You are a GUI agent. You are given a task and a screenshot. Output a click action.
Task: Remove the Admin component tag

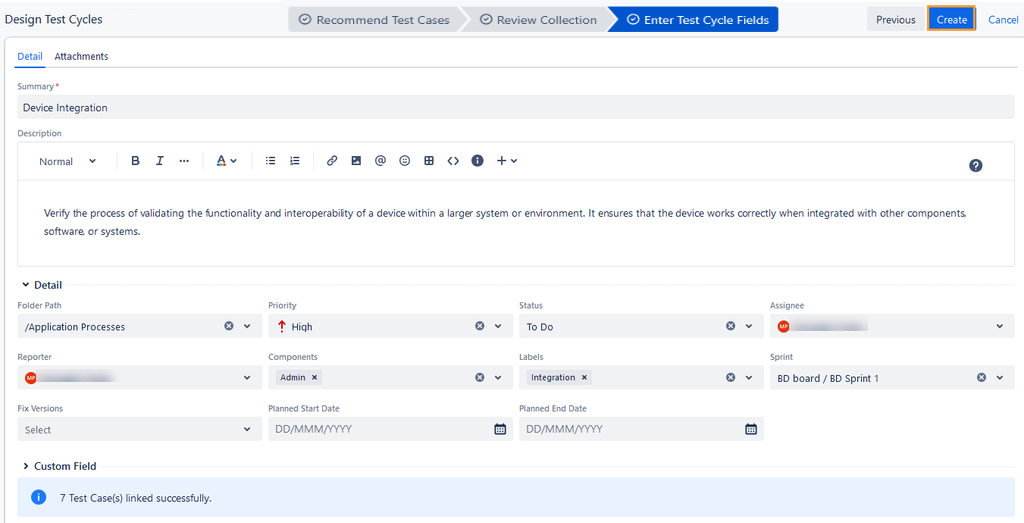point(314,378)
